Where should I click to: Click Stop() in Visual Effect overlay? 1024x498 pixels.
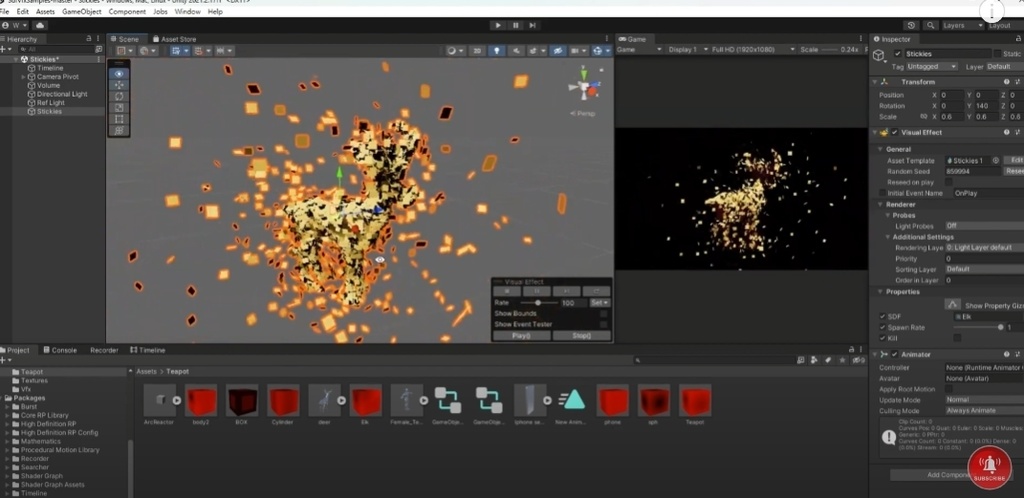[581, 335]
